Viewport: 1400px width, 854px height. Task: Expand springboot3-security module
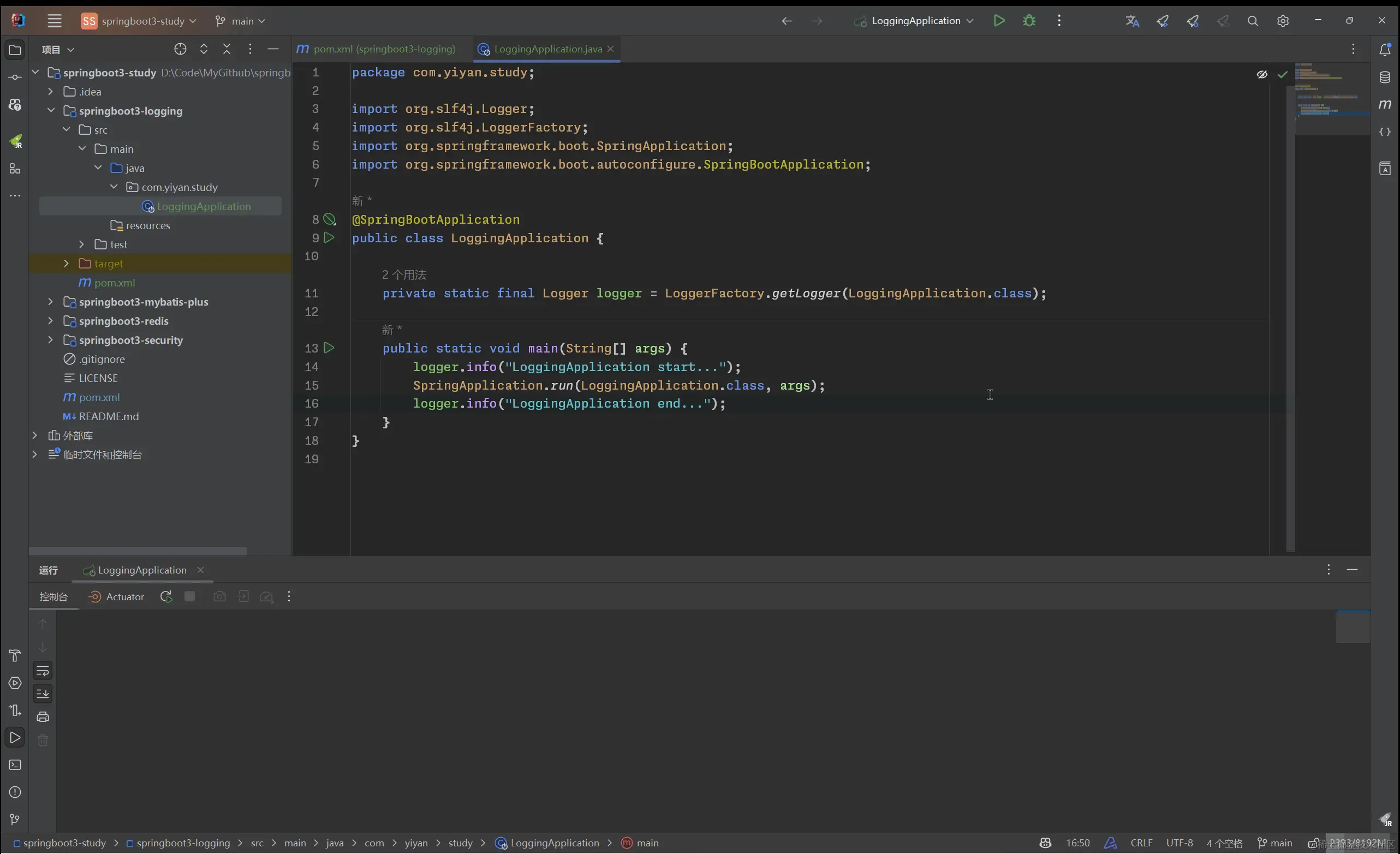[x=51, y=340]
